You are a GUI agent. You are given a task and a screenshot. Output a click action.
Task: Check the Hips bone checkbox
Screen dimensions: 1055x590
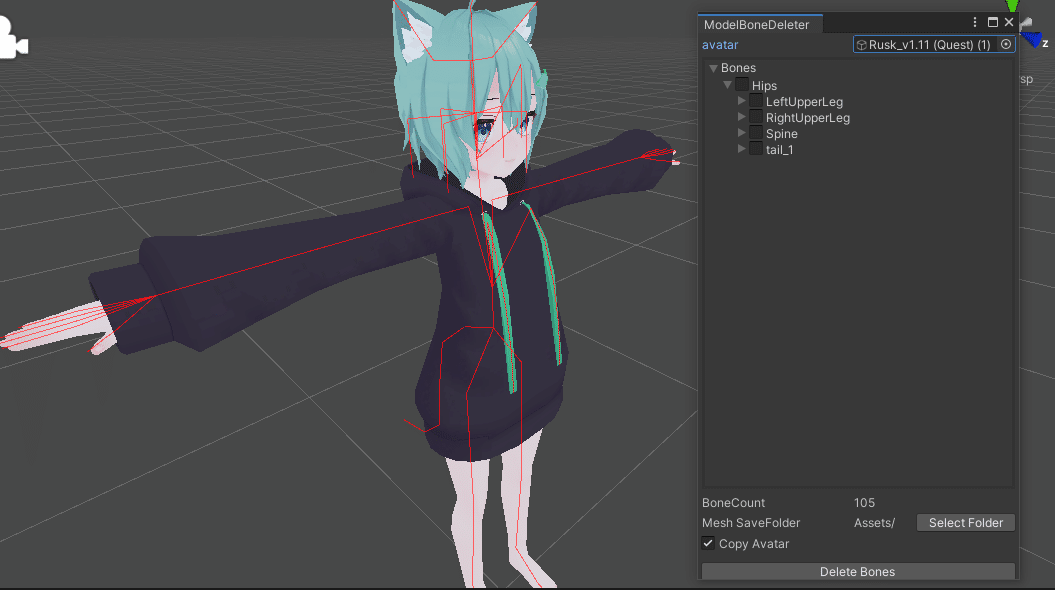click(741, 85)
